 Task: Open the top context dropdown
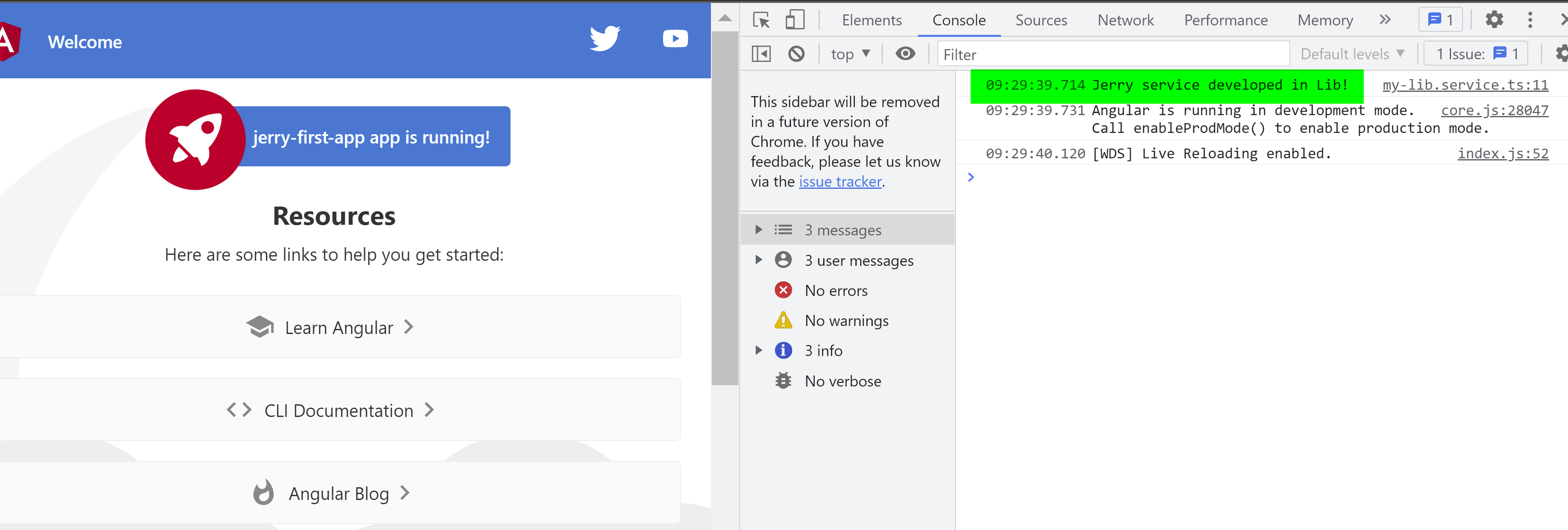click(x=850, y=54)
